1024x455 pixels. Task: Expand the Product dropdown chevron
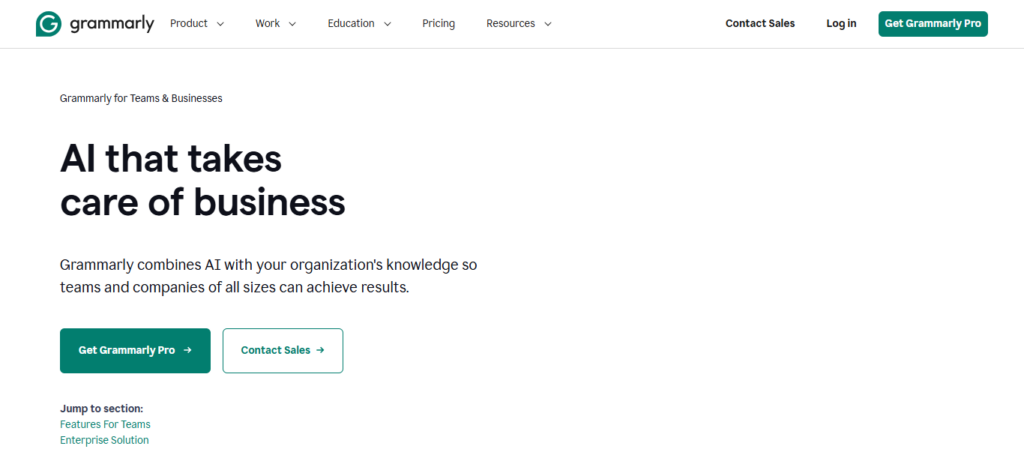pos(220,24)
